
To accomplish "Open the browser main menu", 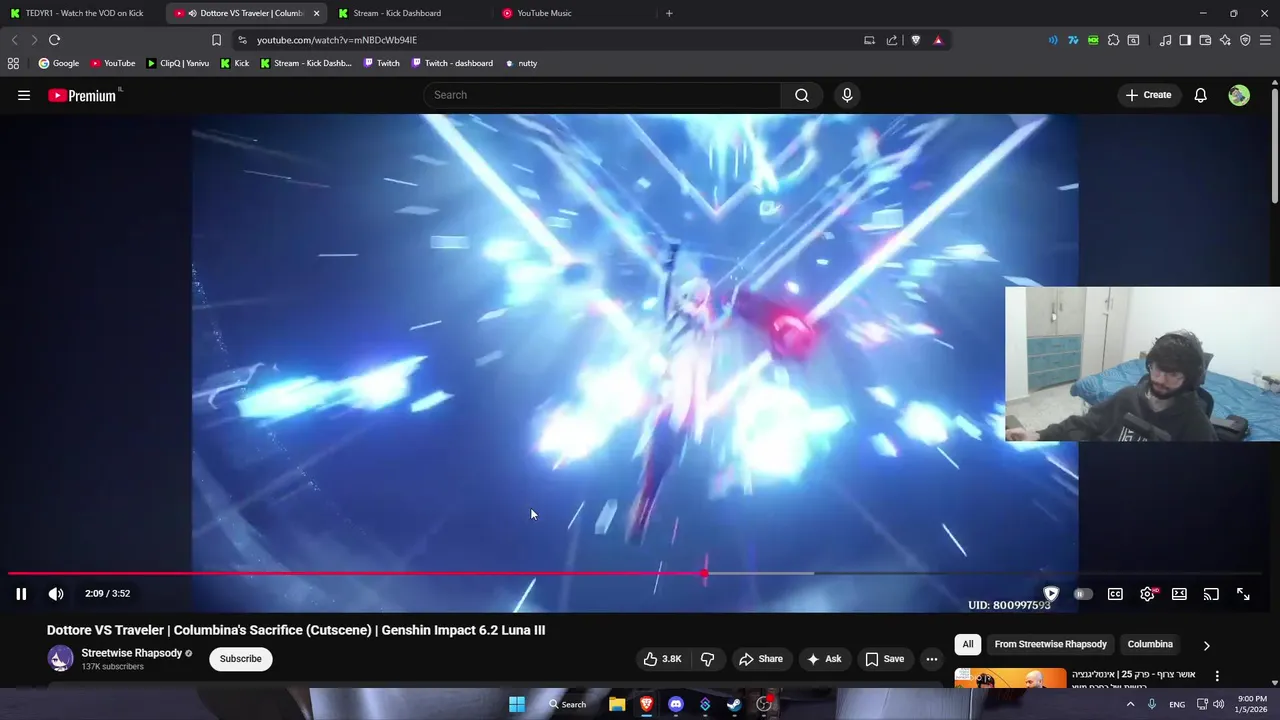I will (x=1266, y=40).
